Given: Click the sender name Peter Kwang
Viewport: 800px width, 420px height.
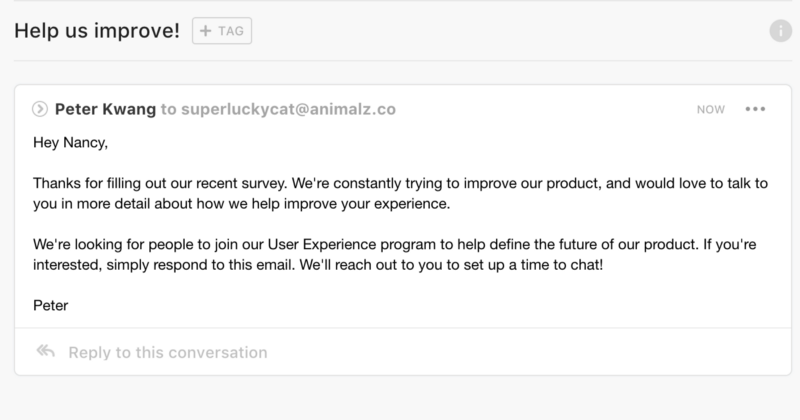Looking at the screenshot, I should pos(106,109).
